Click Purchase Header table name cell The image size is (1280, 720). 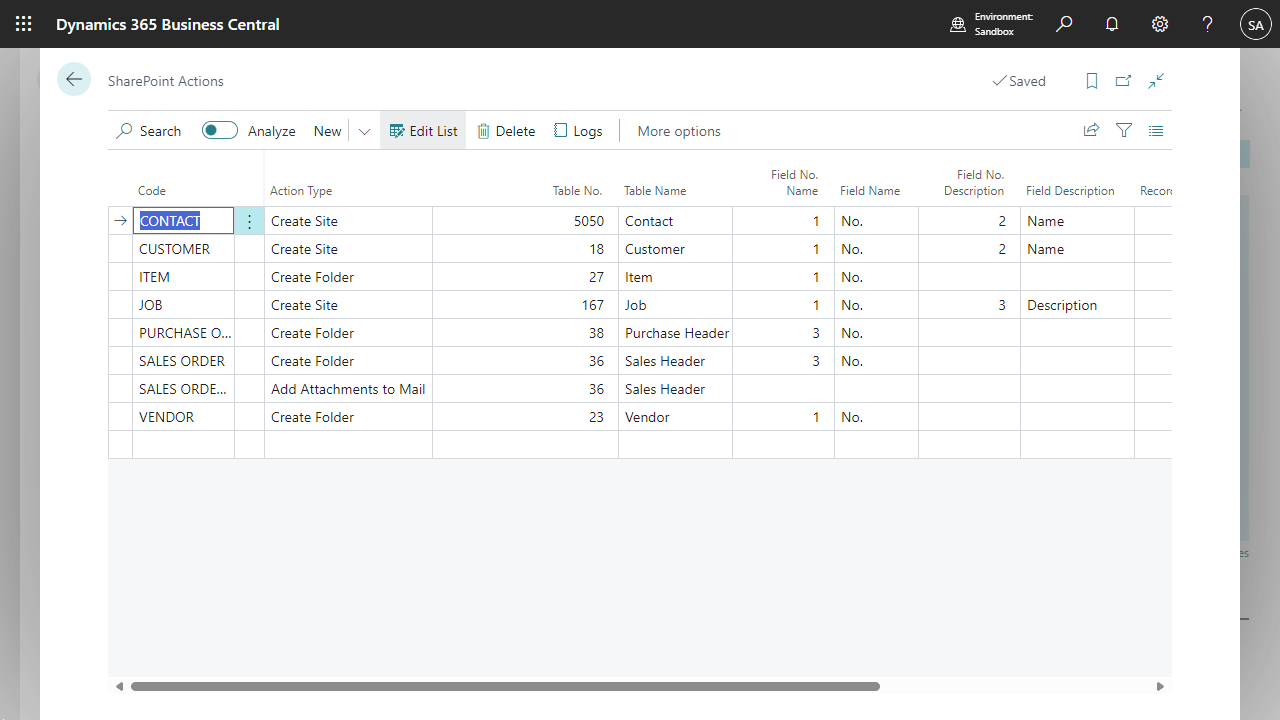coord(675,333)
